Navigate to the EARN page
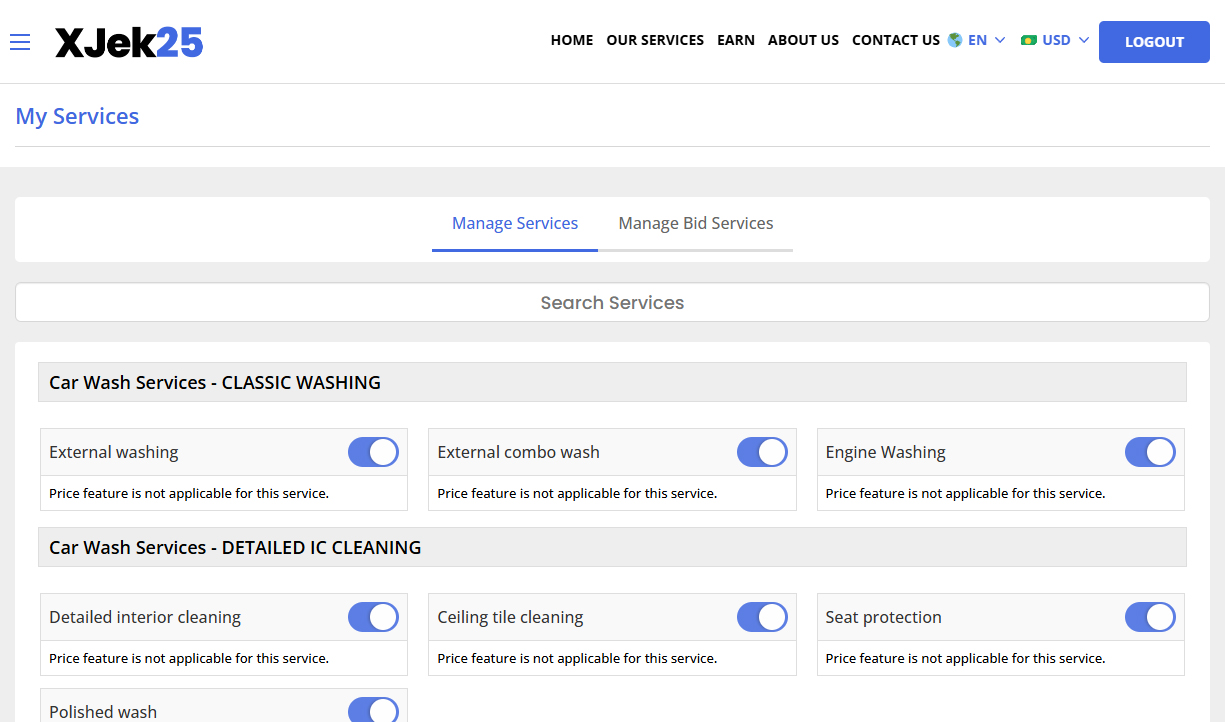The height and width of the screenshot is (722, 1225). pos(736,40)
